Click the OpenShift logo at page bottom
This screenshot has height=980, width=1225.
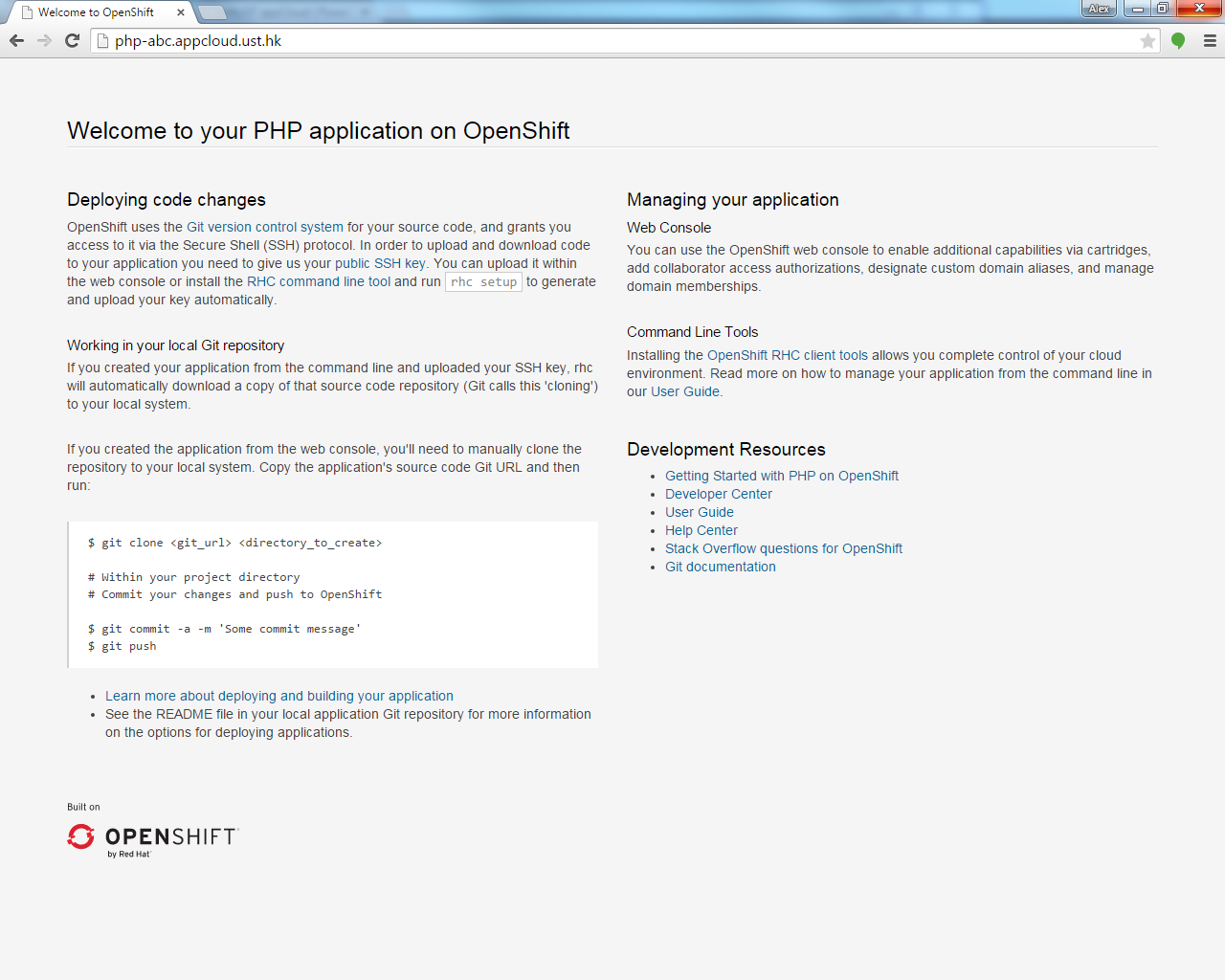pos(153,838)
